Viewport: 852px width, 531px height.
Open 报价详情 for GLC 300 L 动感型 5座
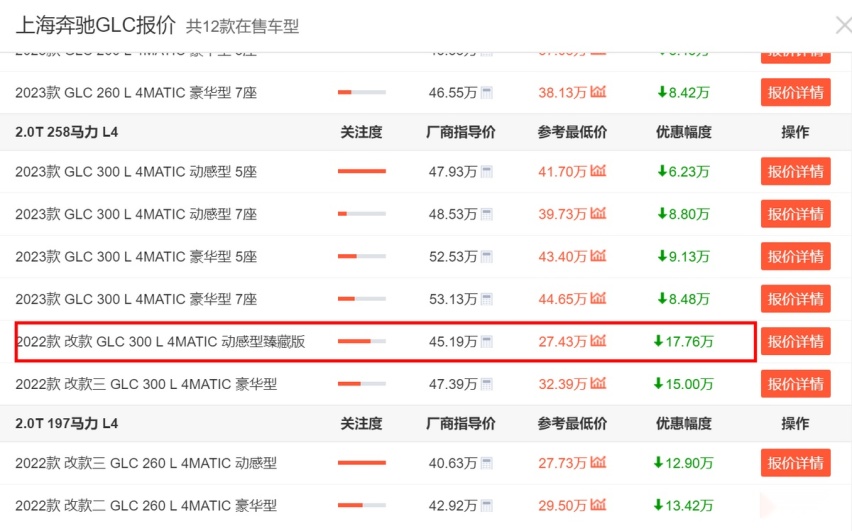pos(795,171)
